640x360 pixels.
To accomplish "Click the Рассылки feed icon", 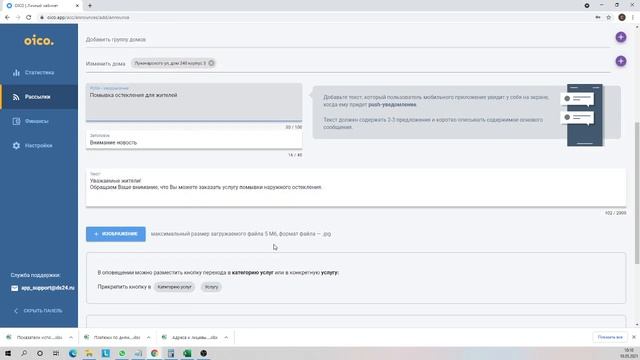I will (16, 97).
